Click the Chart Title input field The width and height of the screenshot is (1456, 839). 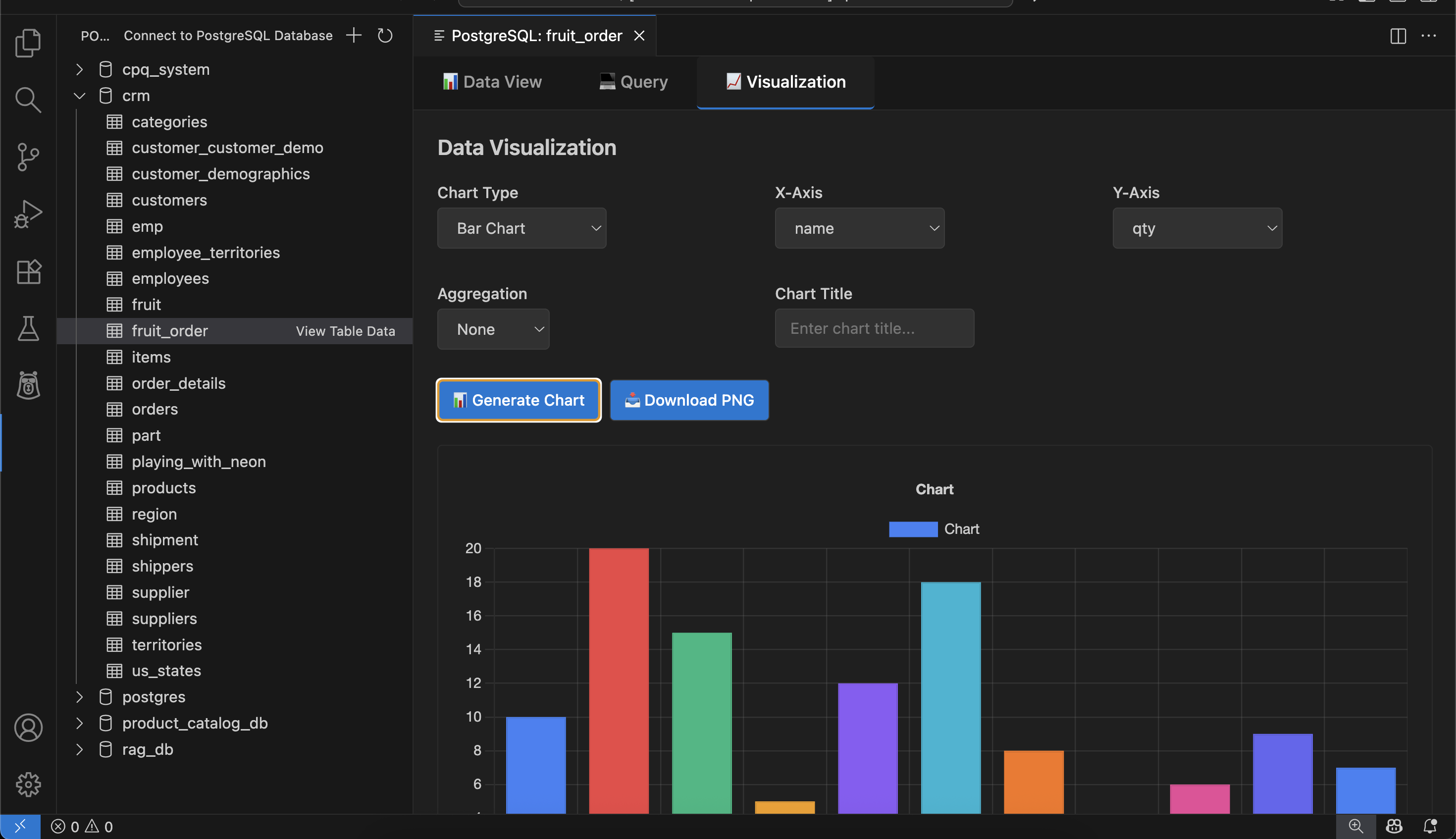874,328
